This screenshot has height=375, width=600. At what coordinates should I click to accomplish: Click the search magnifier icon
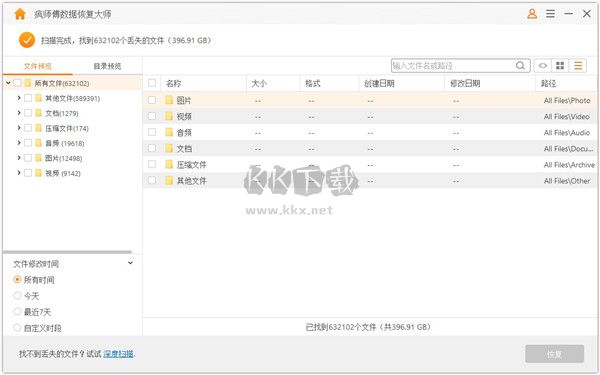click(x=520, y=65)
